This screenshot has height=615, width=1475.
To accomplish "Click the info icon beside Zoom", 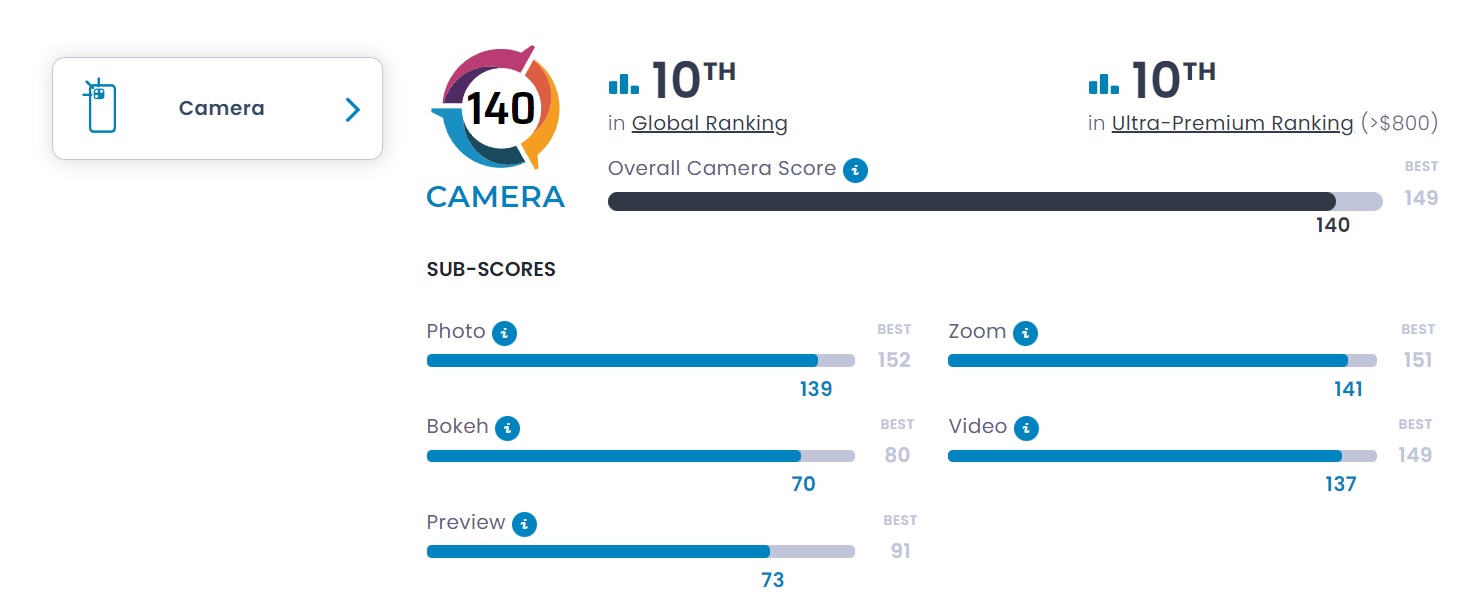I will pyautogui.click(x=1025, y=333).
